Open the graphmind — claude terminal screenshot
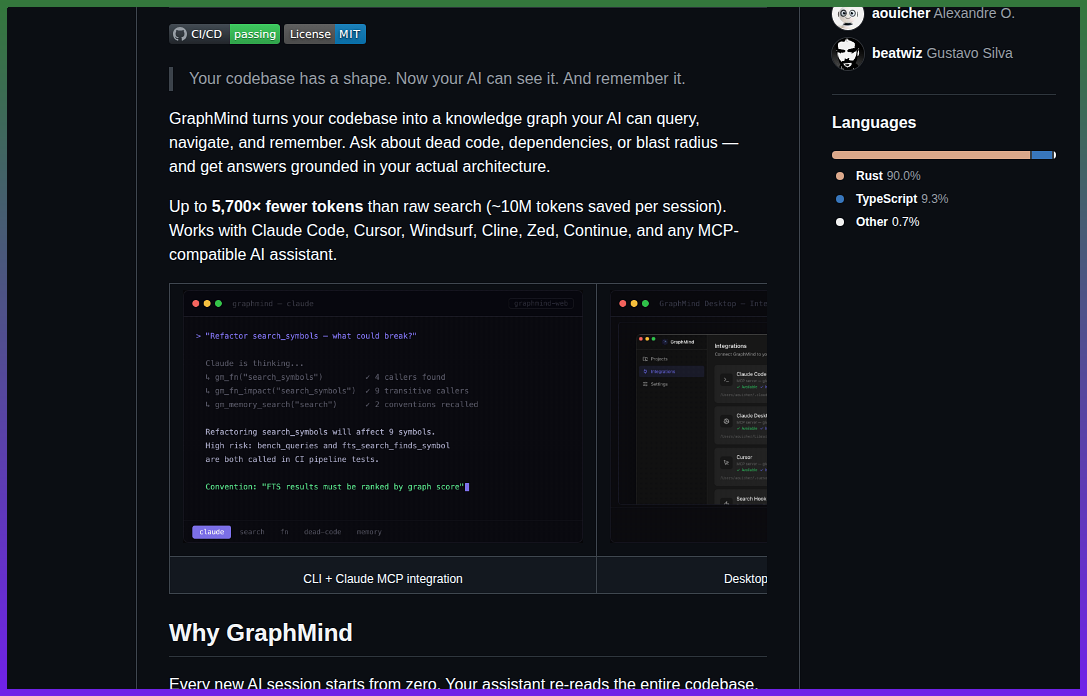This screenshot has width=1087, height=696. [383, 416]
